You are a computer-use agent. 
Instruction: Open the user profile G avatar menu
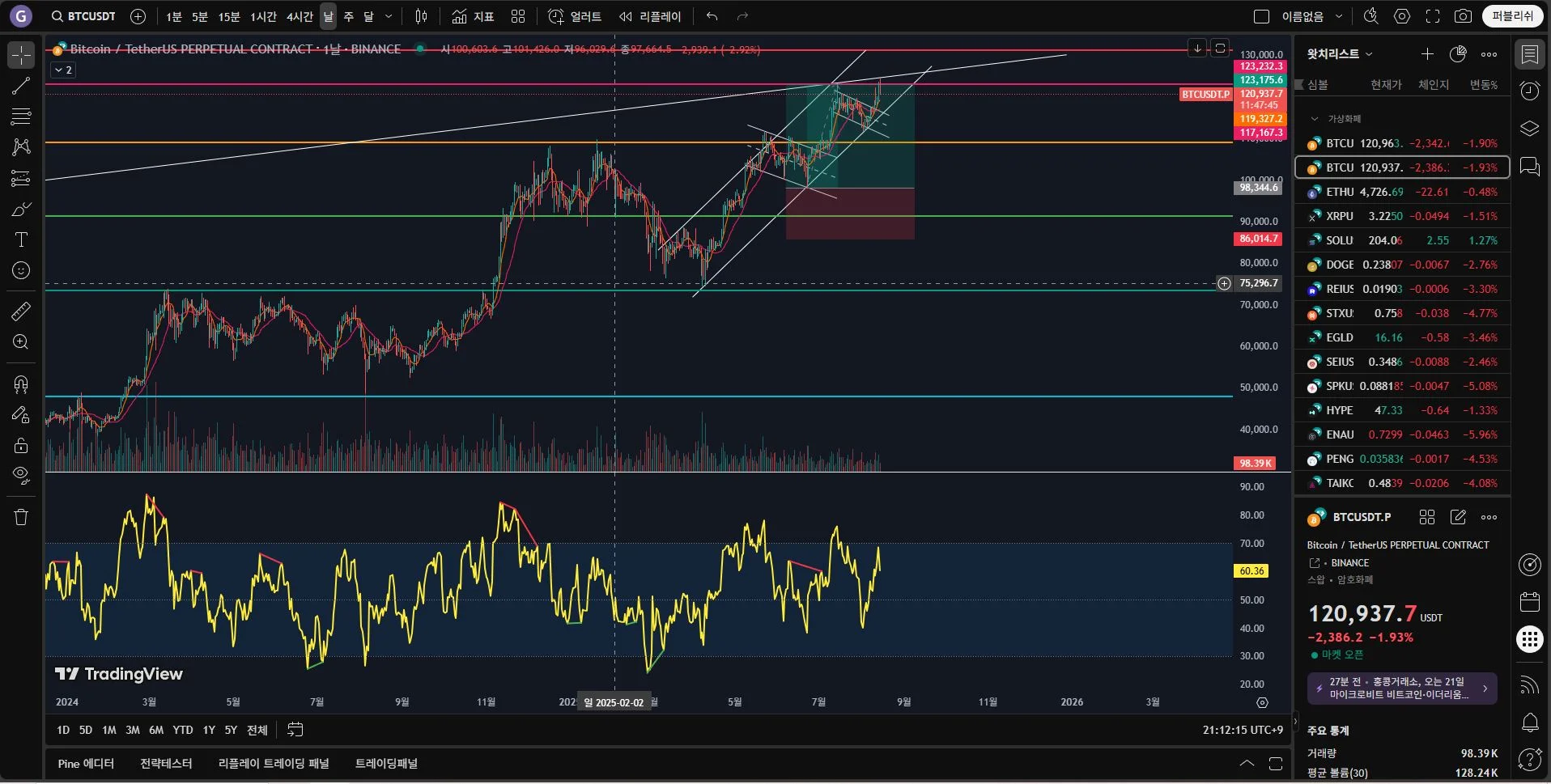point(21,16)
